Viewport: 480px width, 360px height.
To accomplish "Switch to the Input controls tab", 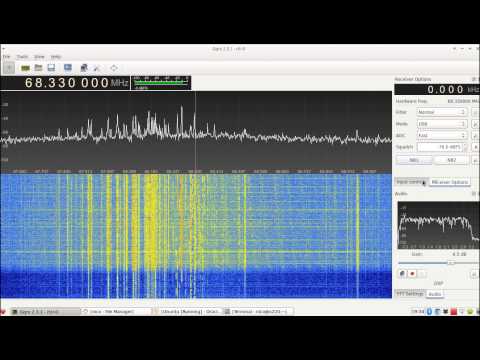I will click(x=411, y=182).
